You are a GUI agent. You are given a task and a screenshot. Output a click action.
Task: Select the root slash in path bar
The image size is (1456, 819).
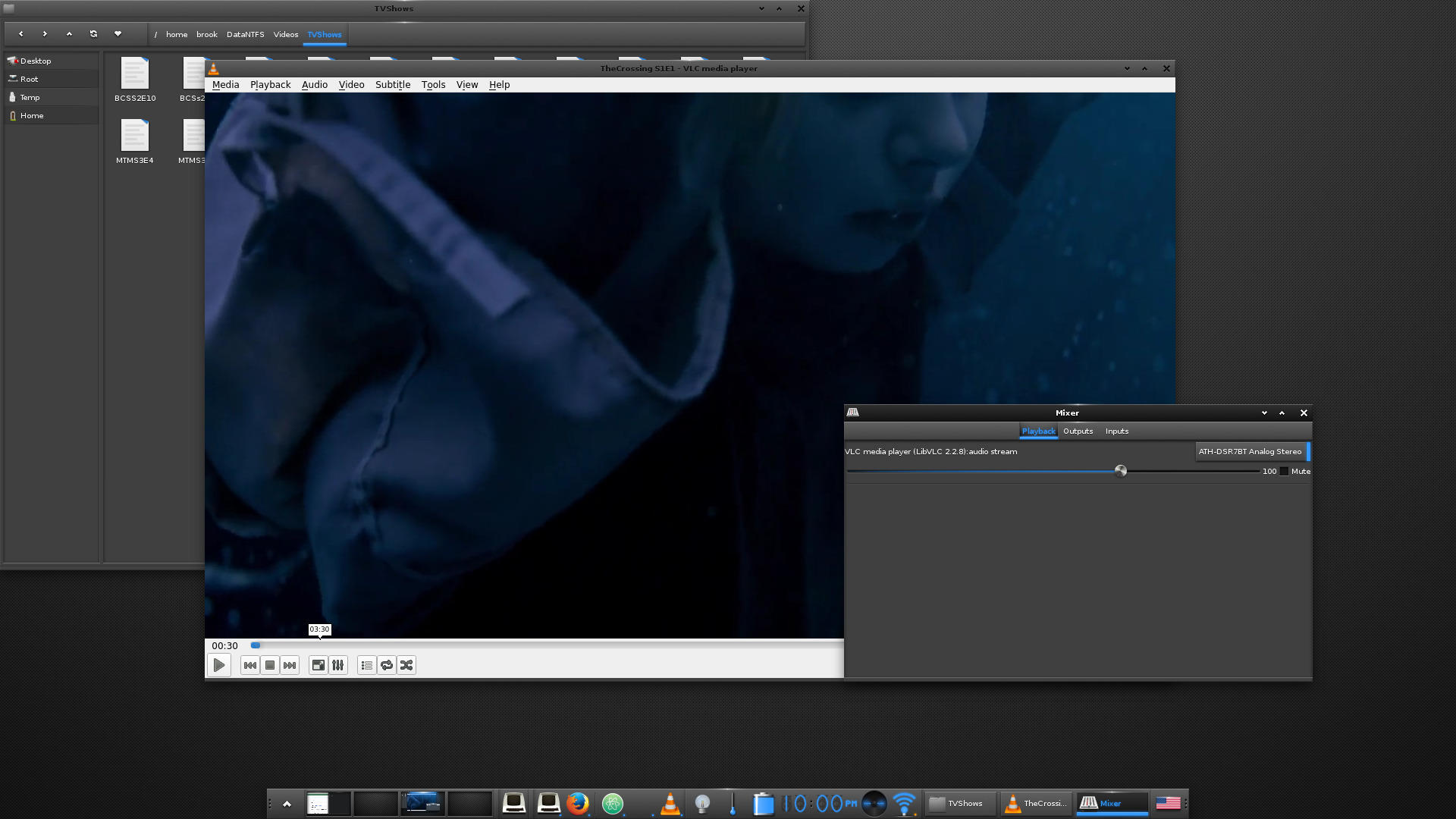click(155, 34)
